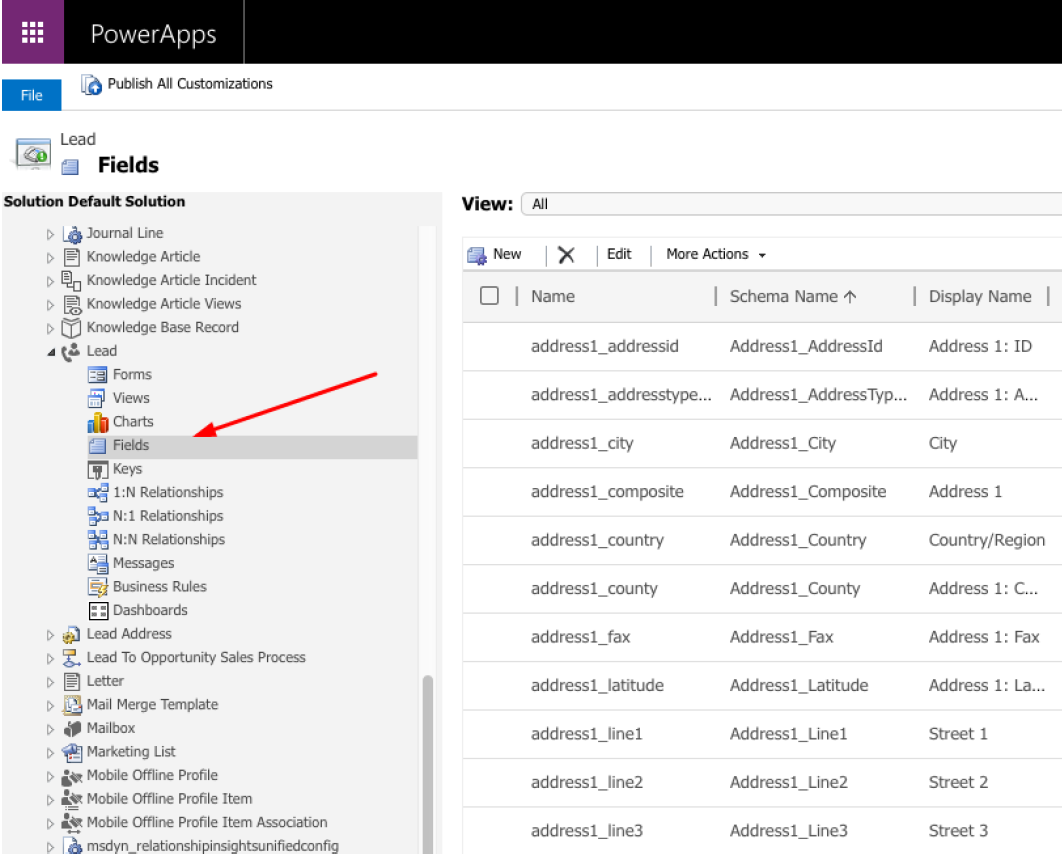Screen dimensions: 1063x867
Task: Select Letter in the solution tree
Action: click(x=105, y=681)
